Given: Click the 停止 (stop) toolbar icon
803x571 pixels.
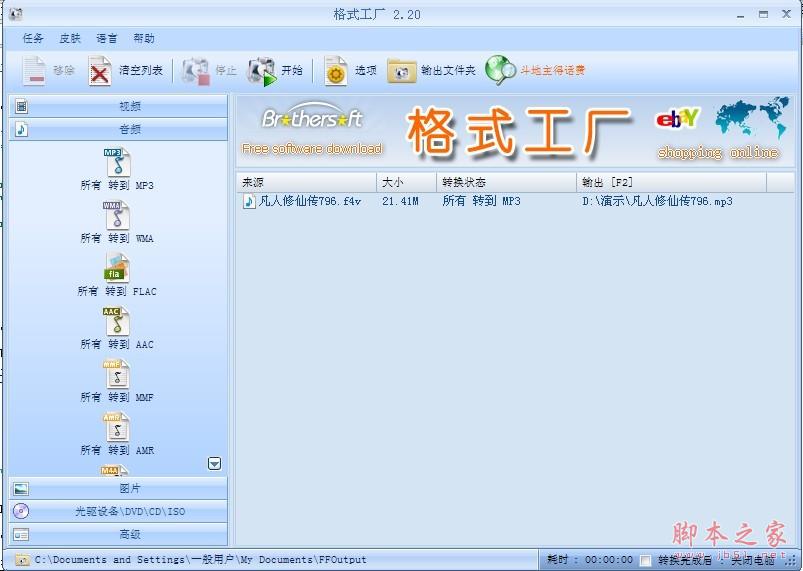Looking at the screenshot, I should pyautogui.click(x=196, y=71).
